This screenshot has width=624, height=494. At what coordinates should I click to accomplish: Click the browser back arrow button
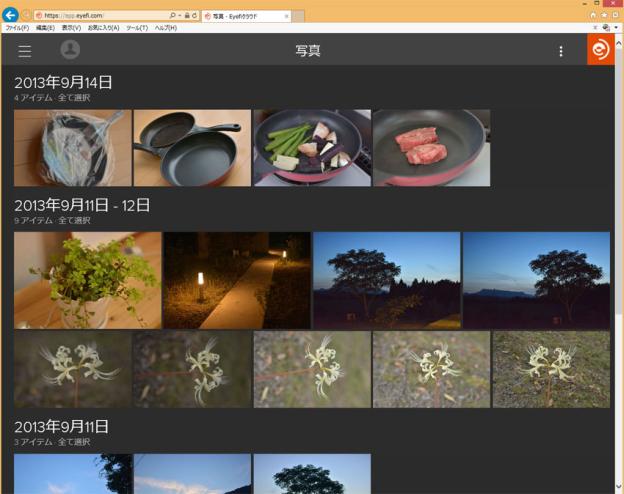(10, 16)
